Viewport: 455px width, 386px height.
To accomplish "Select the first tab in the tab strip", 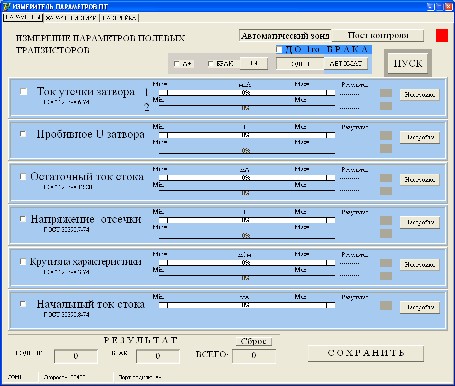I will pos(23,18).
